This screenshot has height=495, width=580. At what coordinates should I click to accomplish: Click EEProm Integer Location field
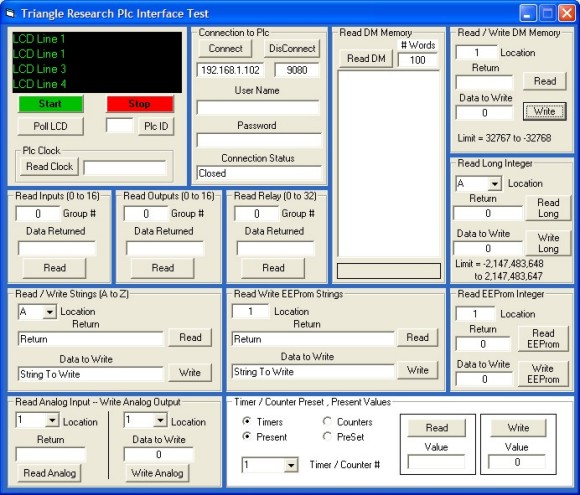(x=475, y=314)
